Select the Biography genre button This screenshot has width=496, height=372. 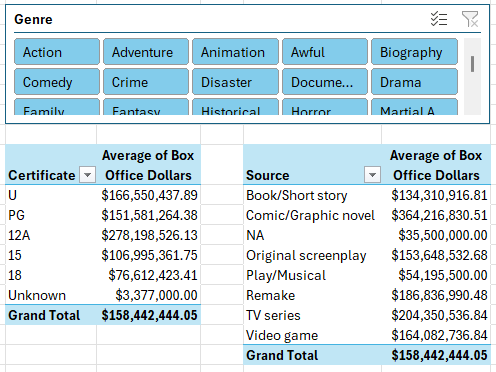click(414, 52)
